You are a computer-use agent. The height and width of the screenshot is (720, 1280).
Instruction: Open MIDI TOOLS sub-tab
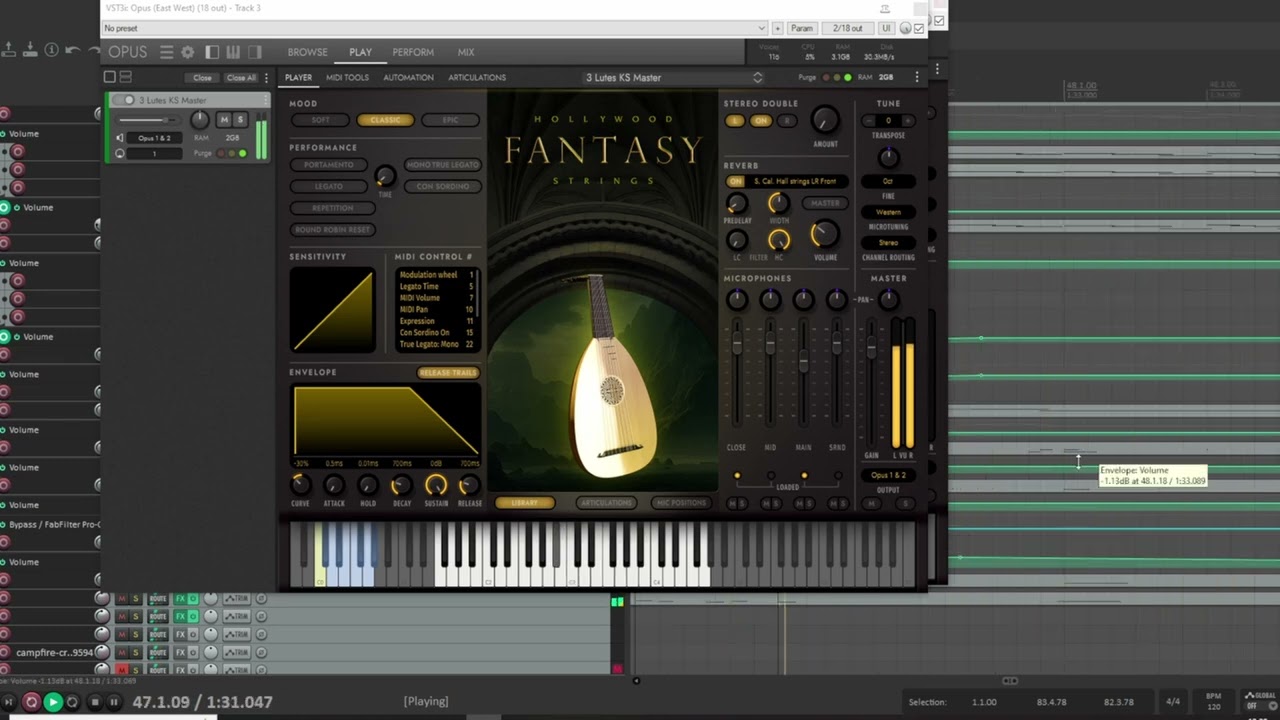(347, 77)
